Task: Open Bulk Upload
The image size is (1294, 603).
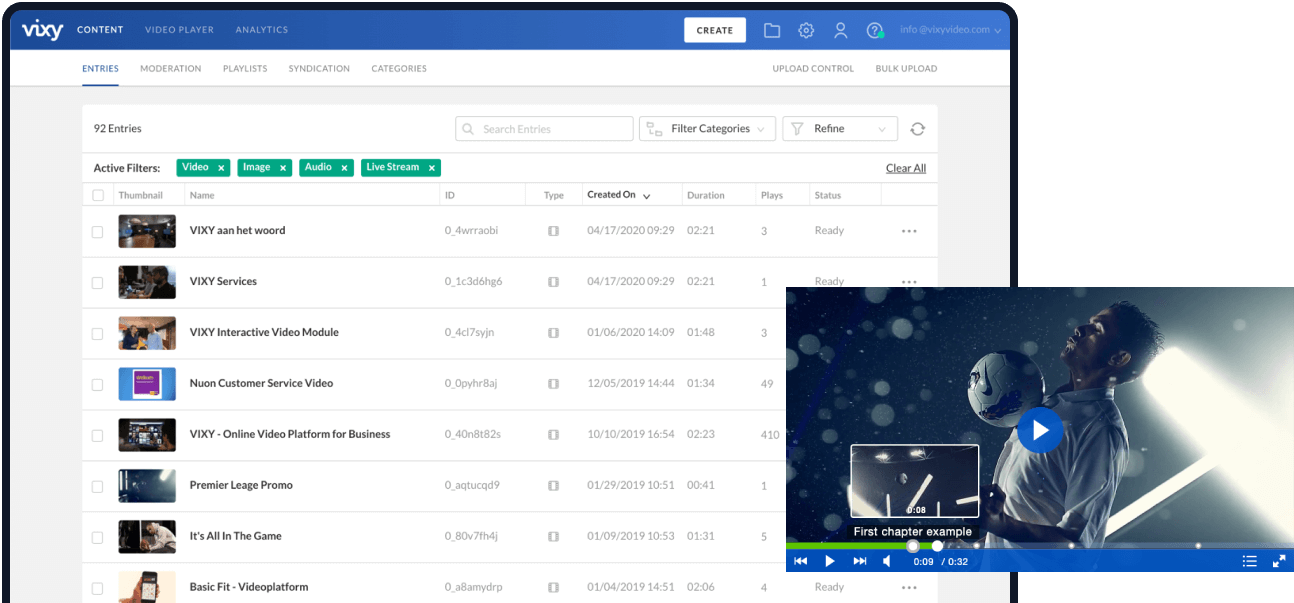Action: (x=906, y=69)
